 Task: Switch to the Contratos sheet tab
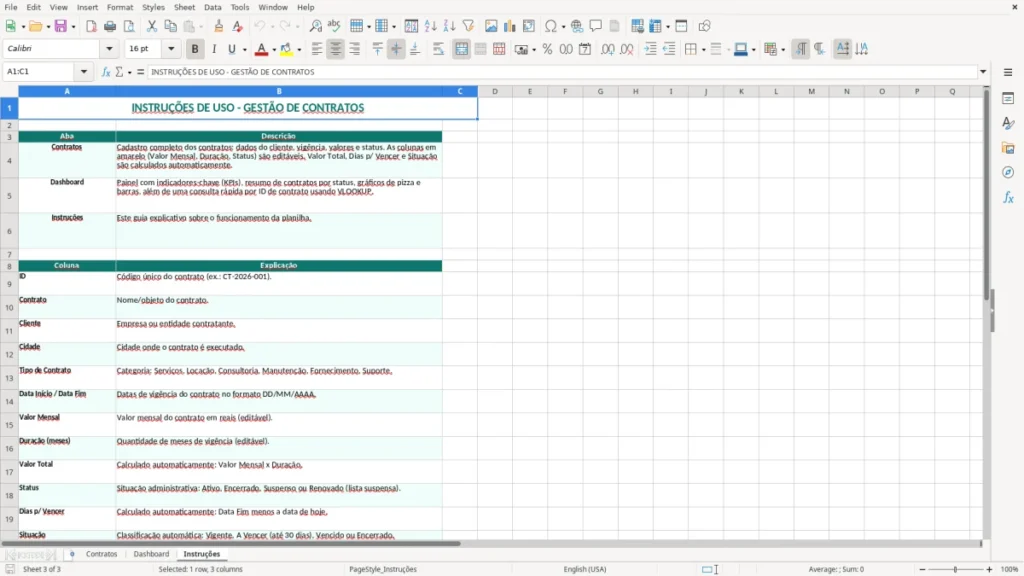102,554
